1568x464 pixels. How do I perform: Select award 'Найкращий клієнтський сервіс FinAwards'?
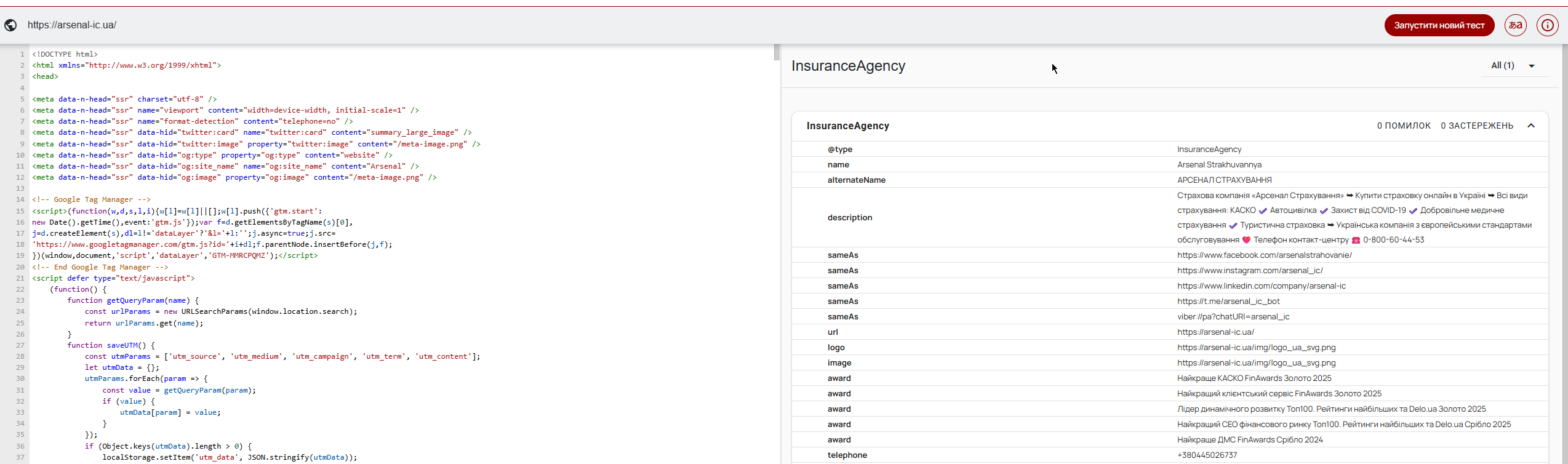point(1279,394)
